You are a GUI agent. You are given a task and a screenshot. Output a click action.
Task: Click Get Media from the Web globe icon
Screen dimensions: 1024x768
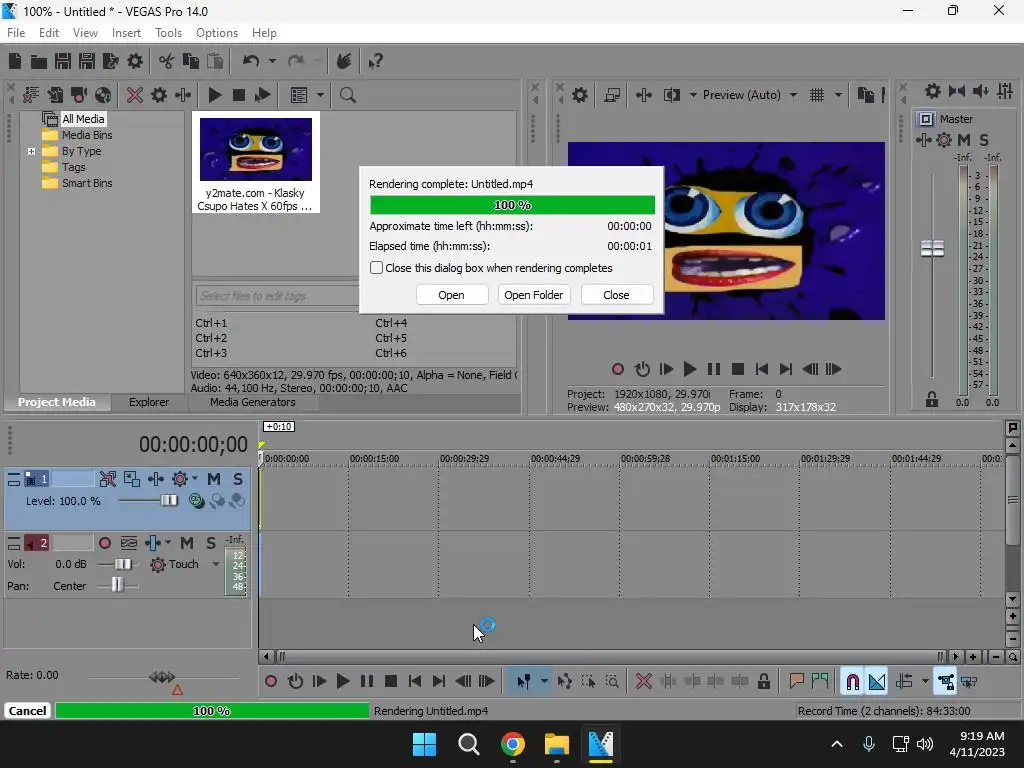click(103, 95)
